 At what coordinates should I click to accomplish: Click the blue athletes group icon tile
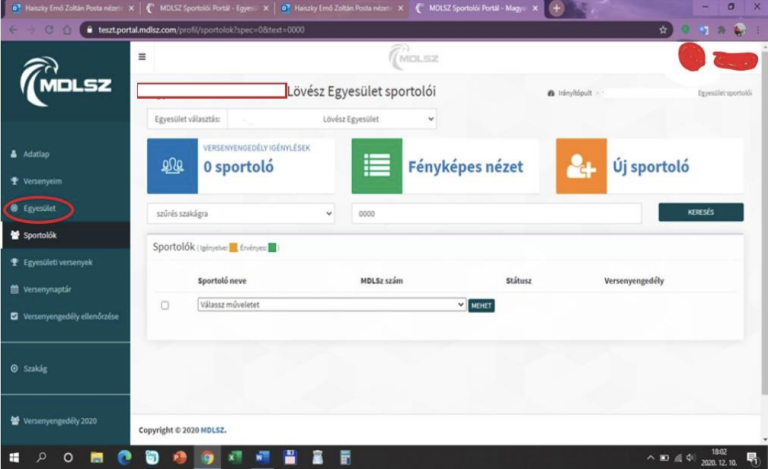tap(172, 166)
